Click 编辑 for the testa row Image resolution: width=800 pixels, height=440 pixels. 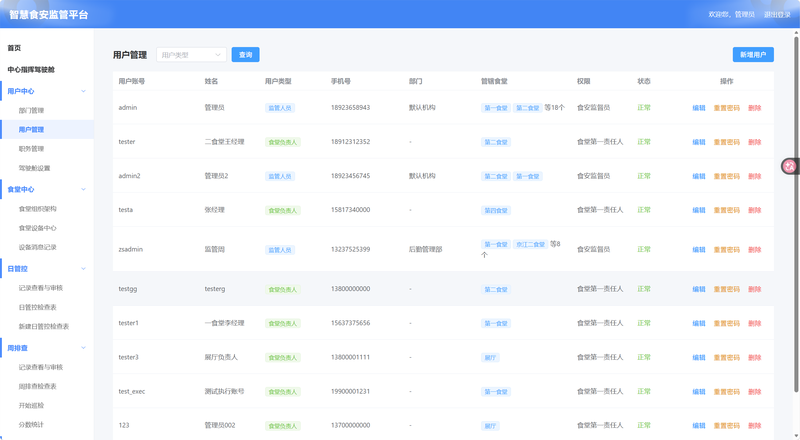698,210
